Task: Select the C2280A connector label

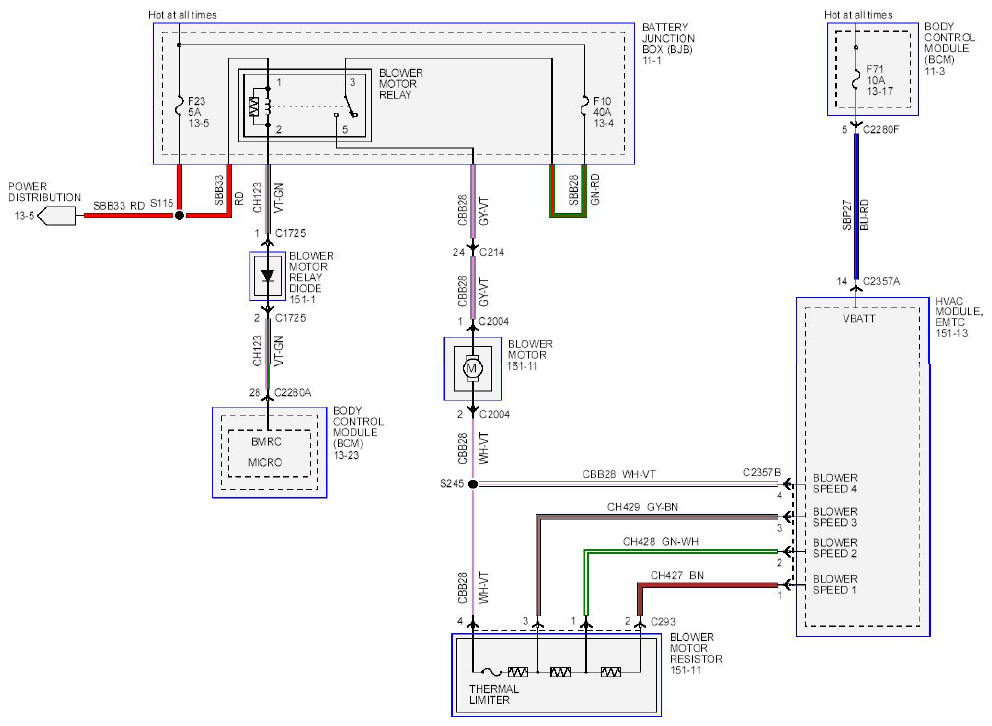Action: [292, 393]
